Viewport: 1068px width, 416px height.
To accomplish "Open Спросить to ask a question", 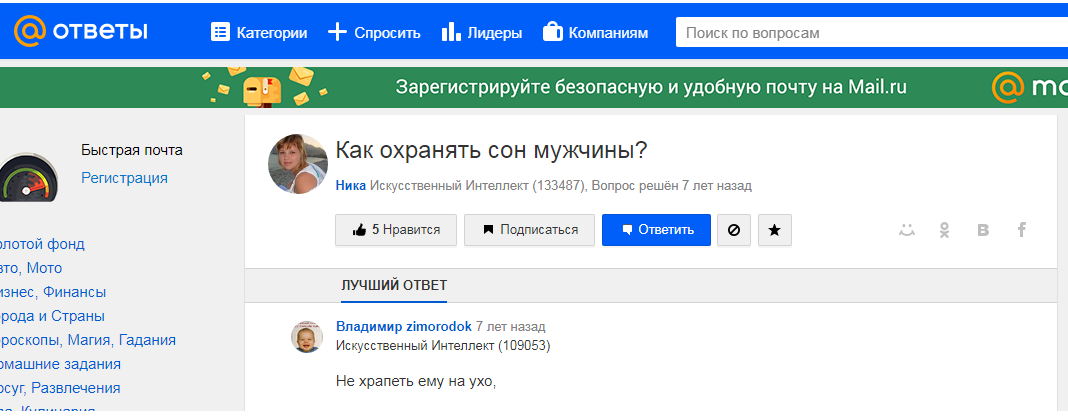I will click(375, 33).
